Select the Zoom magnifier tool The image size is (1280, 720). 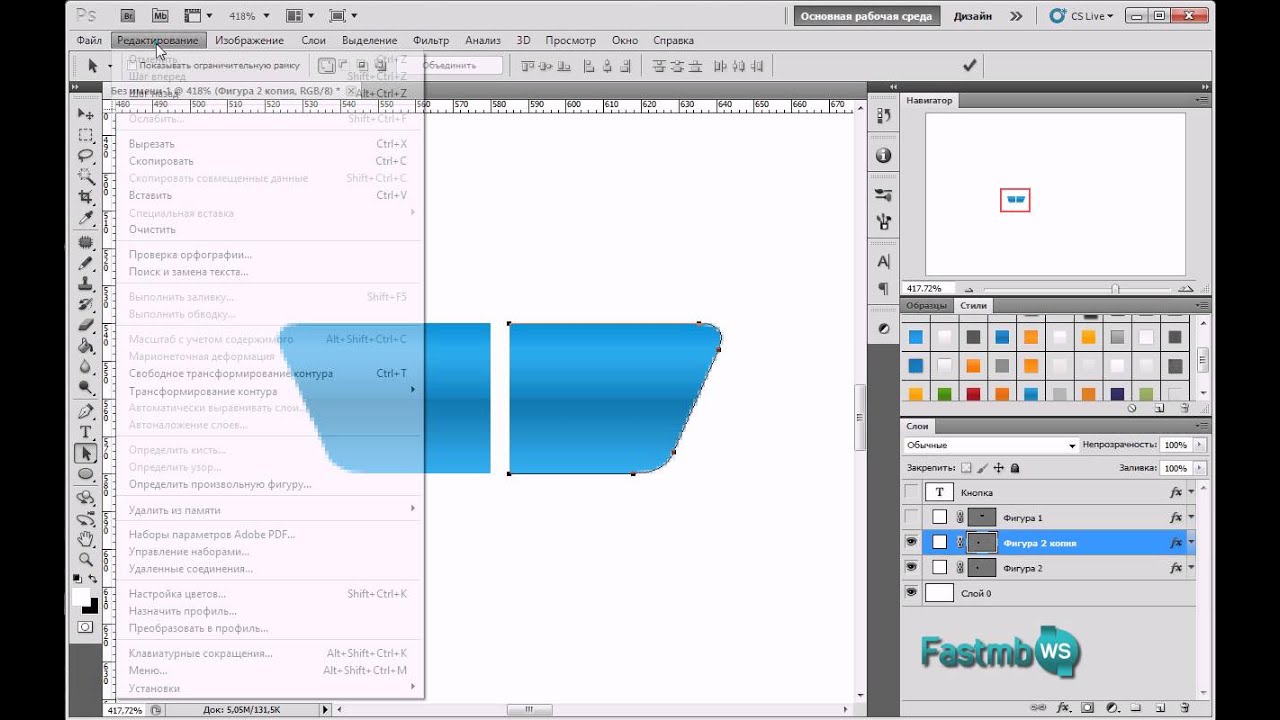86,560
